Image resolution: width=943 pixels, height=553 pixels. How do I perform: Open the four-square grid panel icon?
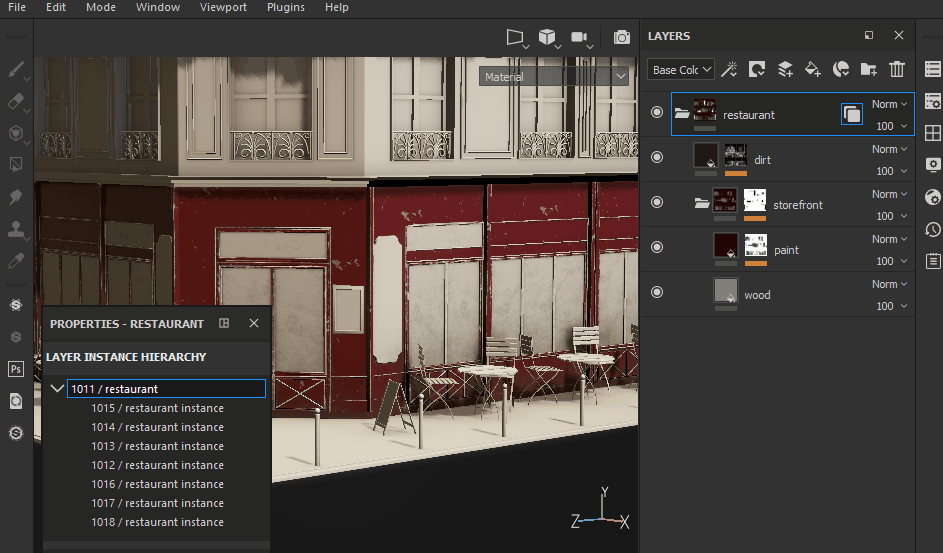pyautogui.click(x=933, y=133)
